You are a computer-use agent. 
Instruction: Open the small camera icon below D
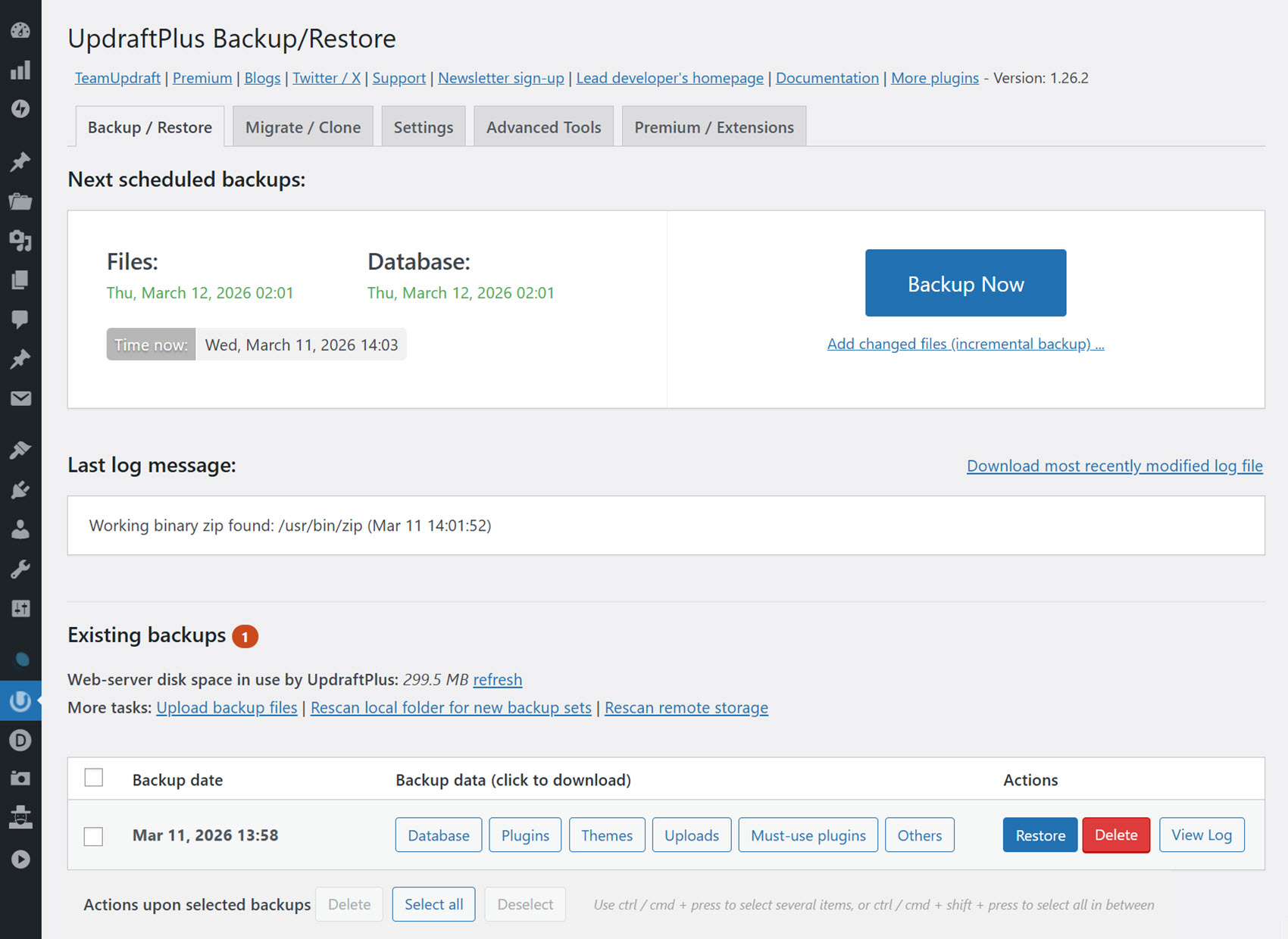click(20, 778)
